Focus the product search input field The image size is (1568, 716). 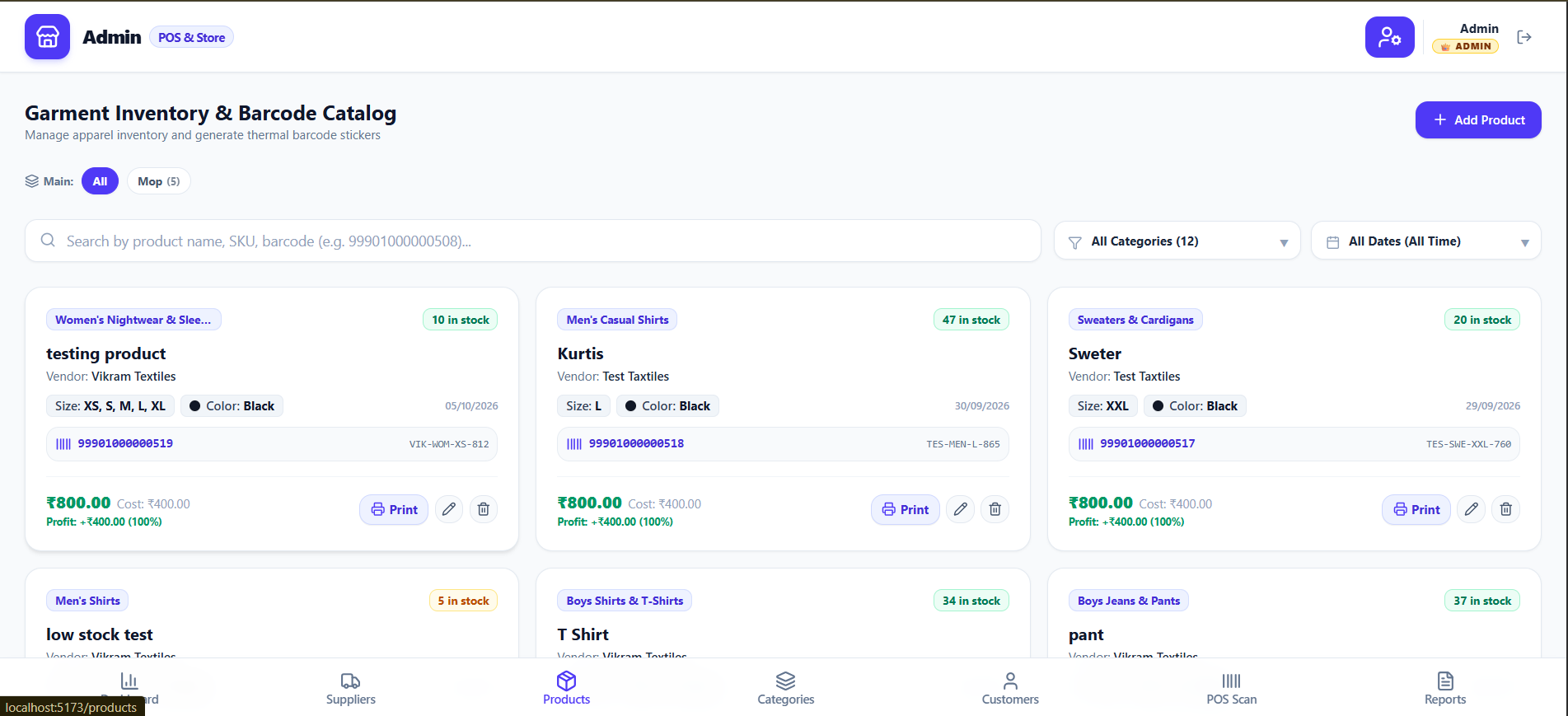tap(533, 241)
